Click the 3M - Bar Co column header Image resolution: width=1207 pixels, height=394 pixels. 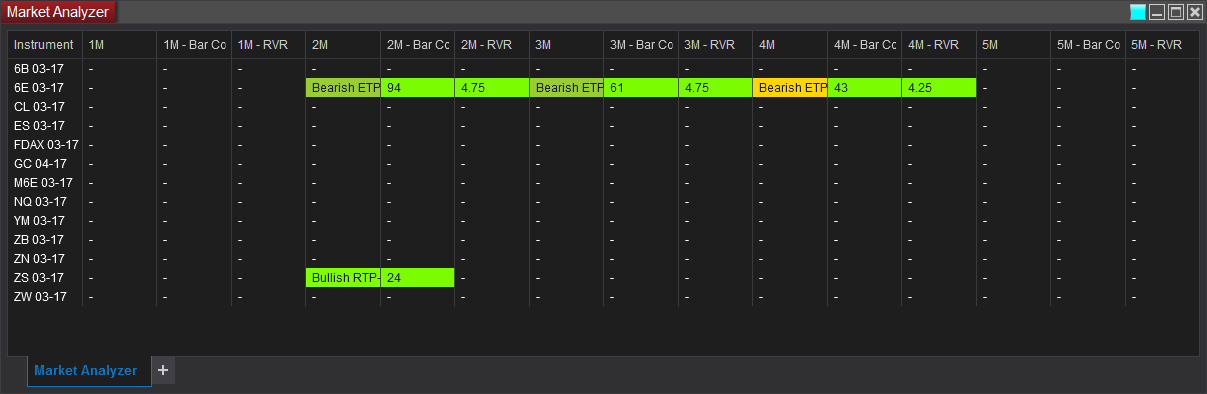click(641, 45)
